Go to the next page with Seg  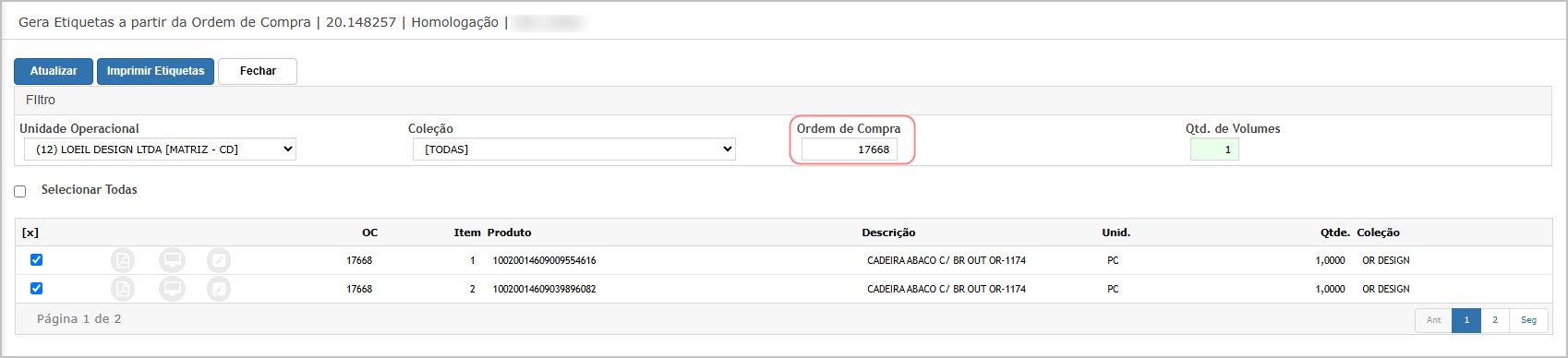pos(1529,320)
